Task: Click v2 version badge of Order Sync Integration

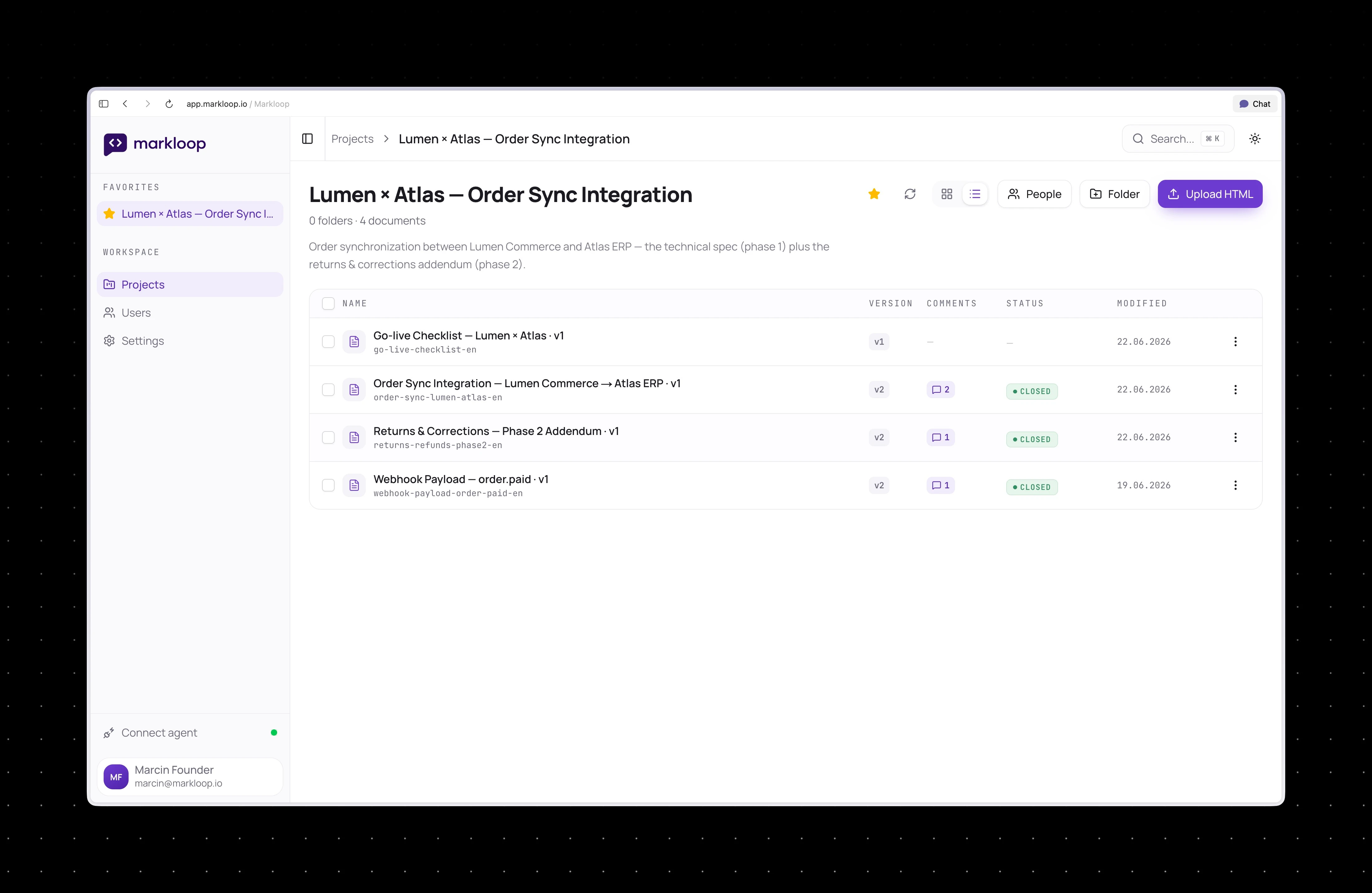Action: [x=879, y=389]
